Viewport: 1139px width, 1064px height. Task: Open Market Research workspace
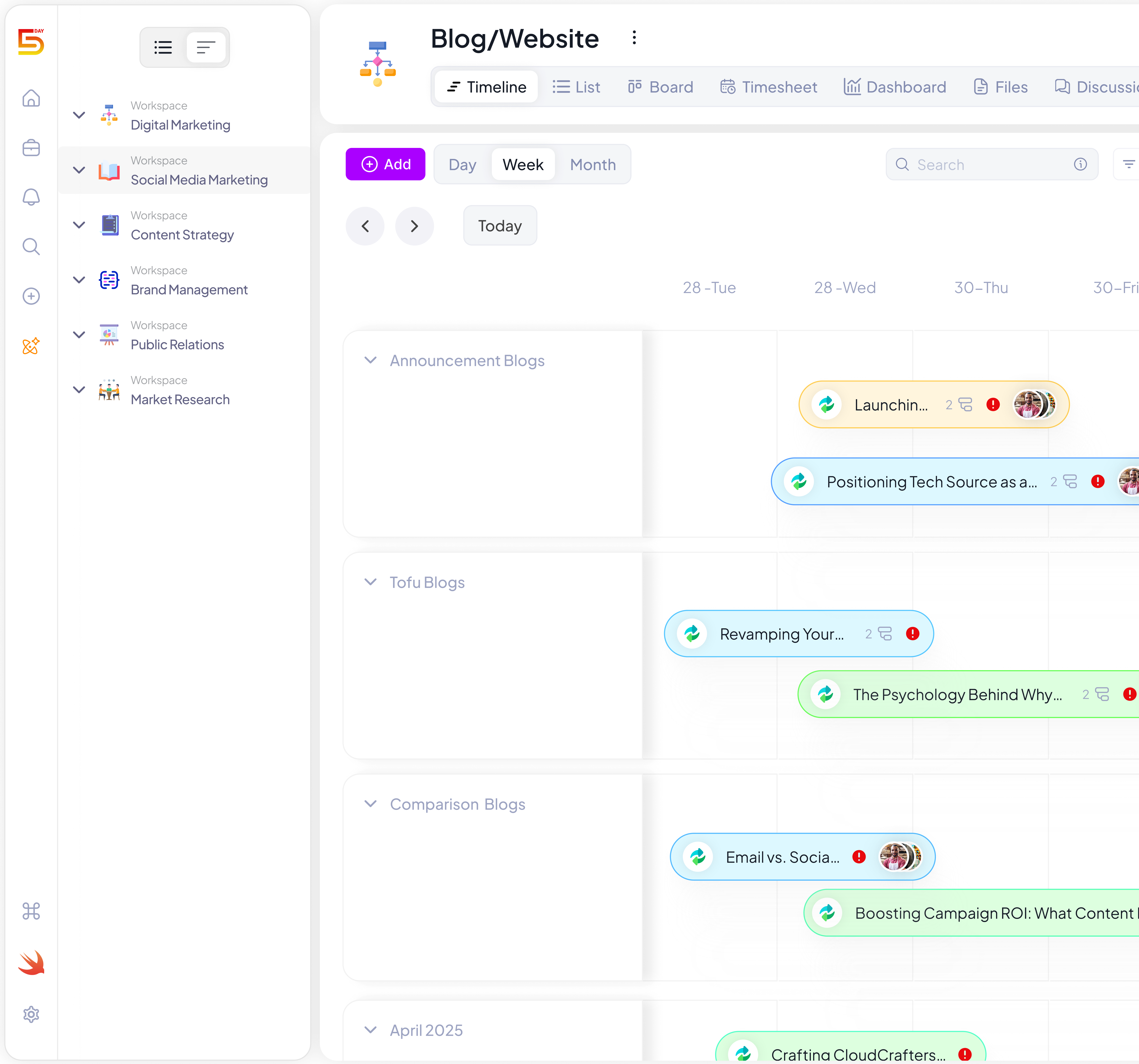tap(185, 390)
